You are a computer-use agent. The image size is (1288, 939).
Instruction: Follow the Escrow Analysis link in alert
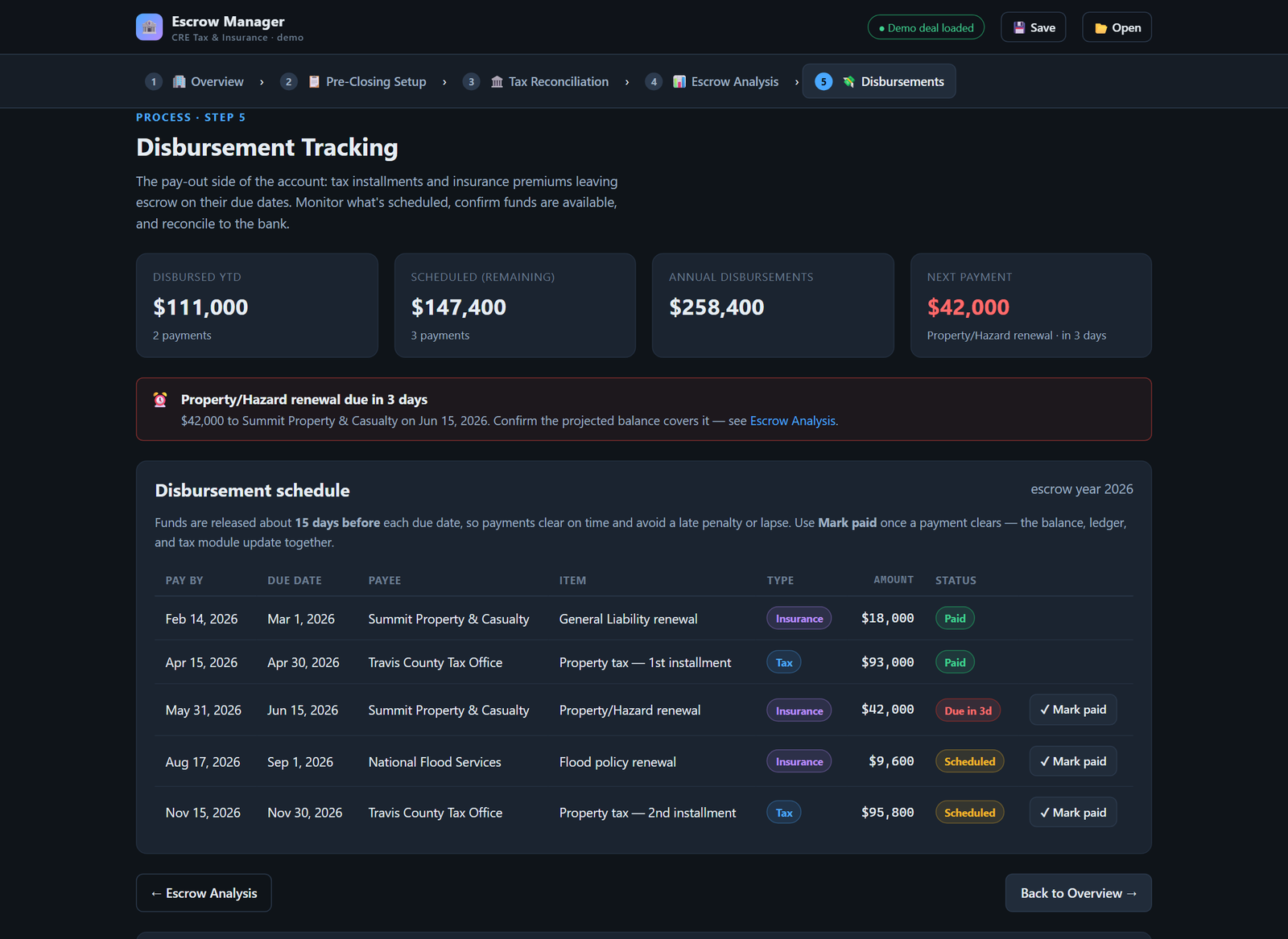click(793, 421)
